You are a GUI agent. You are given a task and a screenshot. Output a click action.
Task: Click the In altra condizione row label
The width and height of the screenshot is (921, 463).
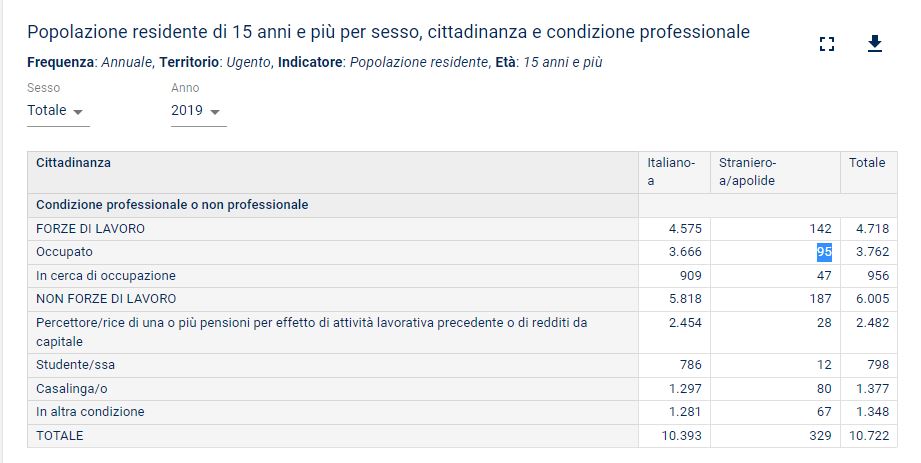90,412
